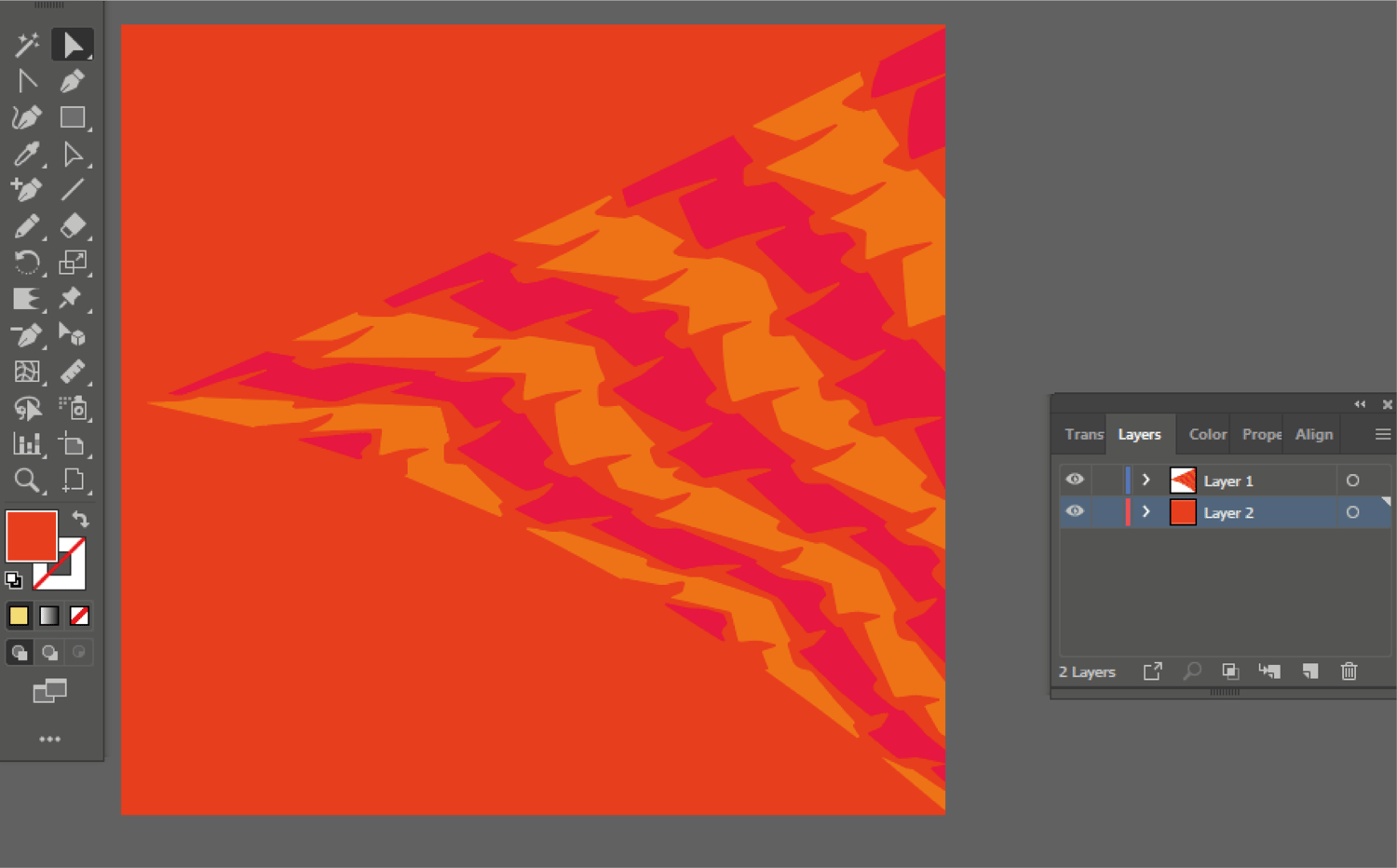Hide Layer 1 visibility eye
Viewport: 1397px width, 868px height.
coord(1074,480)
